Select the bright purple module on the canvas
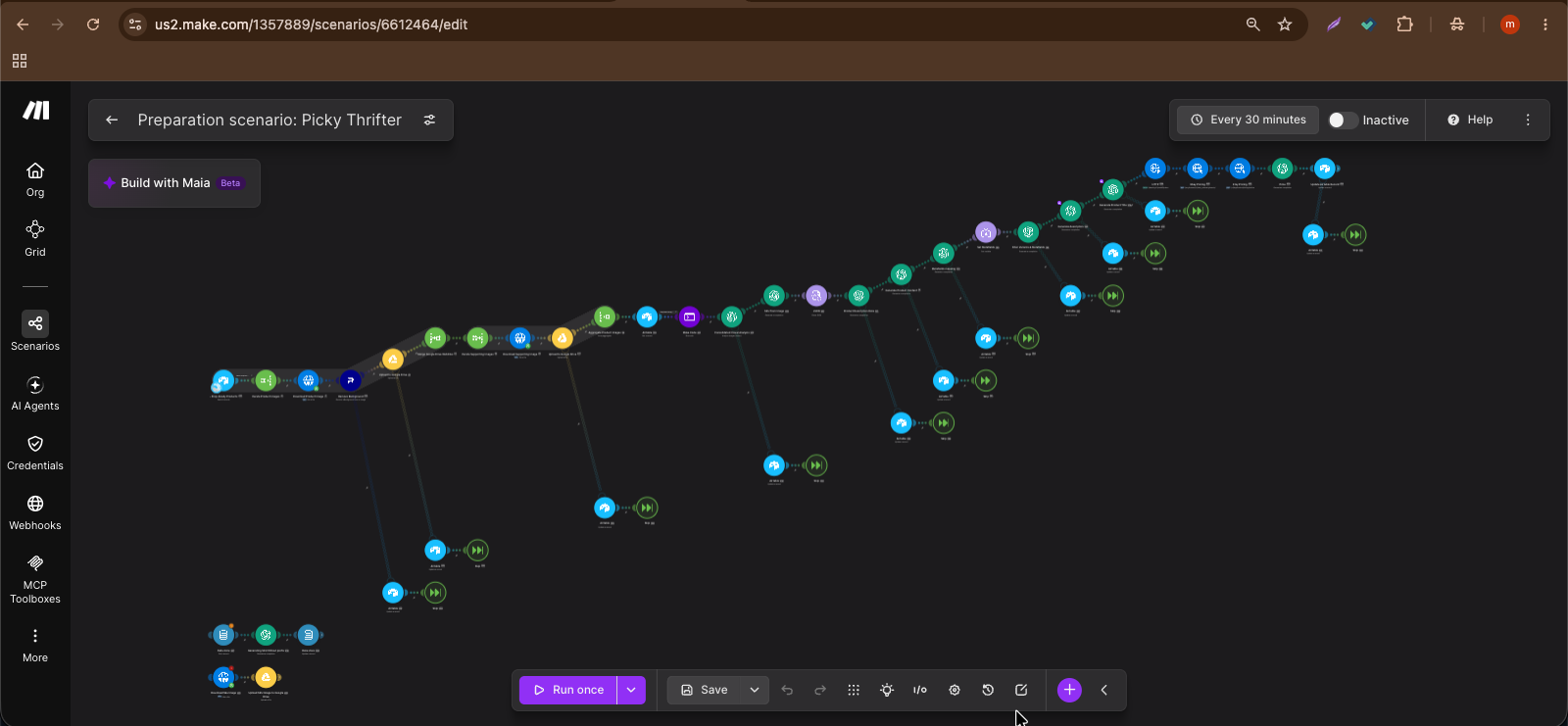This screenshot has height=726, width=1568. pyautogui.click(x=689, y=316)
